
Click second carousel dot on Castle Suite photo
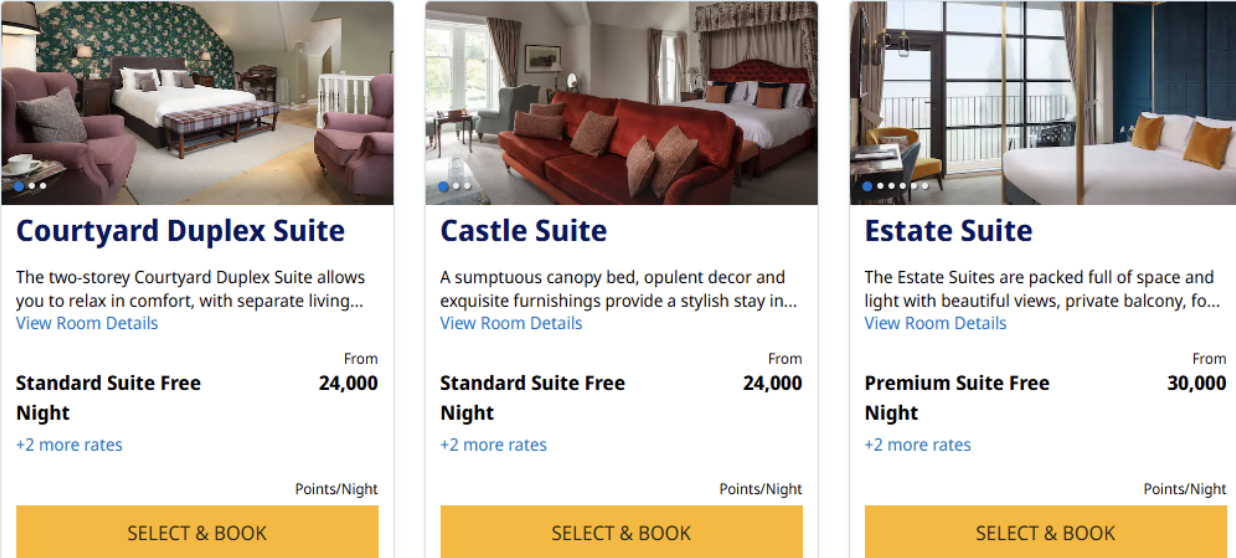tap(456, 186)
